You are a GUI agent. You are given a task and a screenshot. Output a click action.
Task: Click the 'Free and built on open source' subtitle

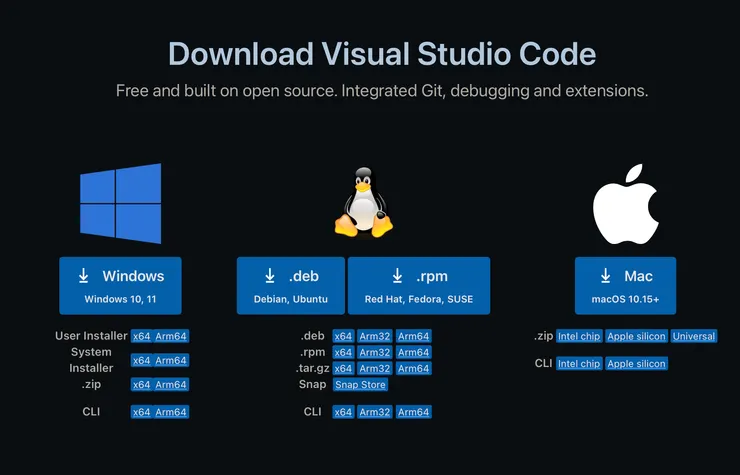coord(382,90)
